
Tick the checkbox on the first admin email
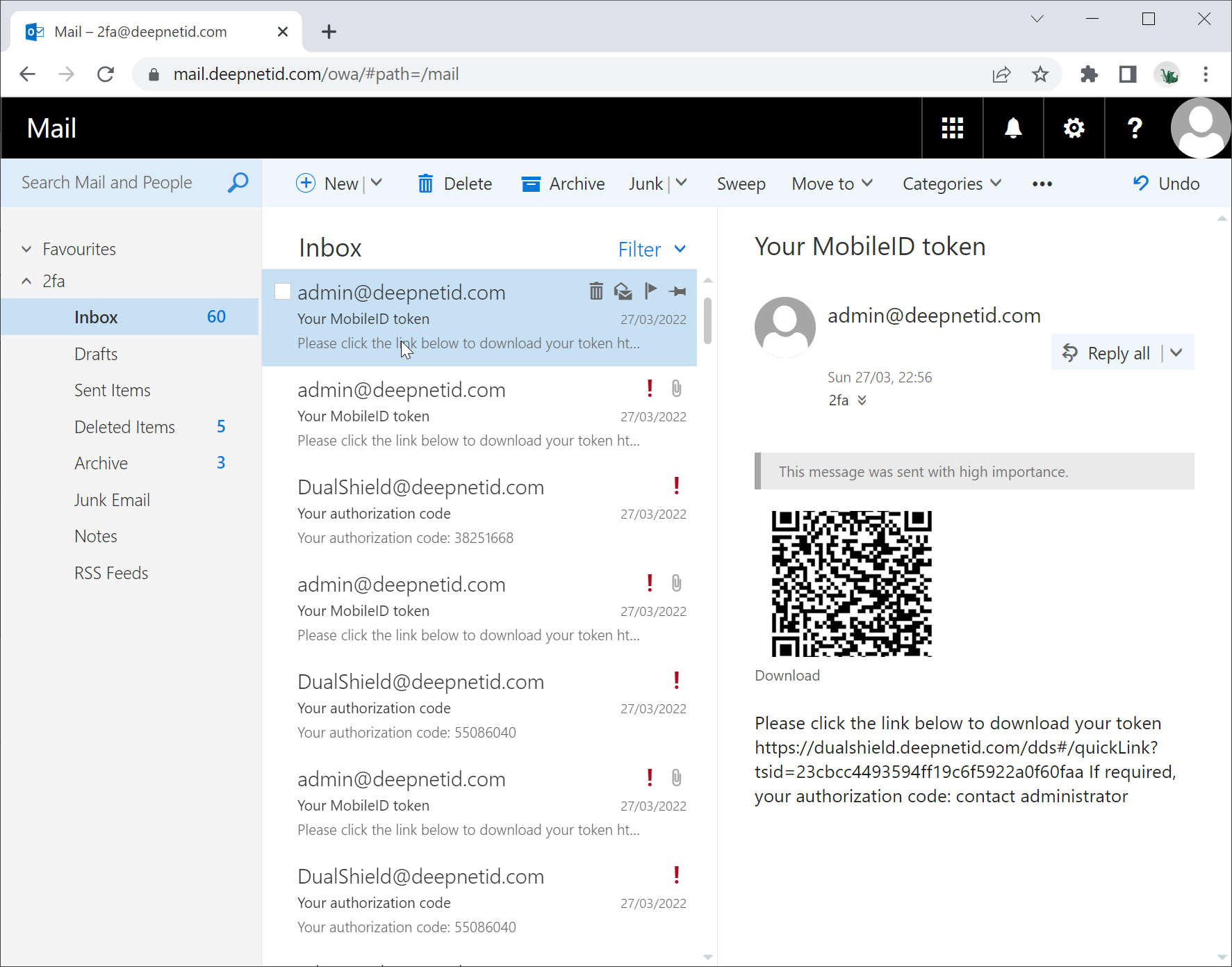[x=283, y=292]
